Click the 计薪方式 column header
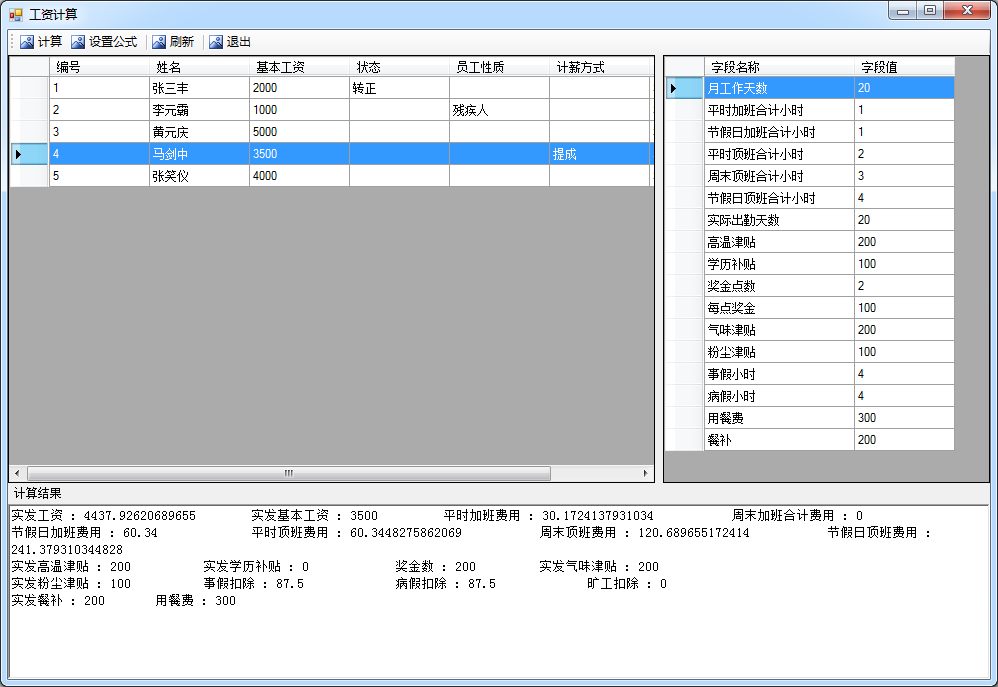This screenshot has height=687, width=998. pos(599,67)
